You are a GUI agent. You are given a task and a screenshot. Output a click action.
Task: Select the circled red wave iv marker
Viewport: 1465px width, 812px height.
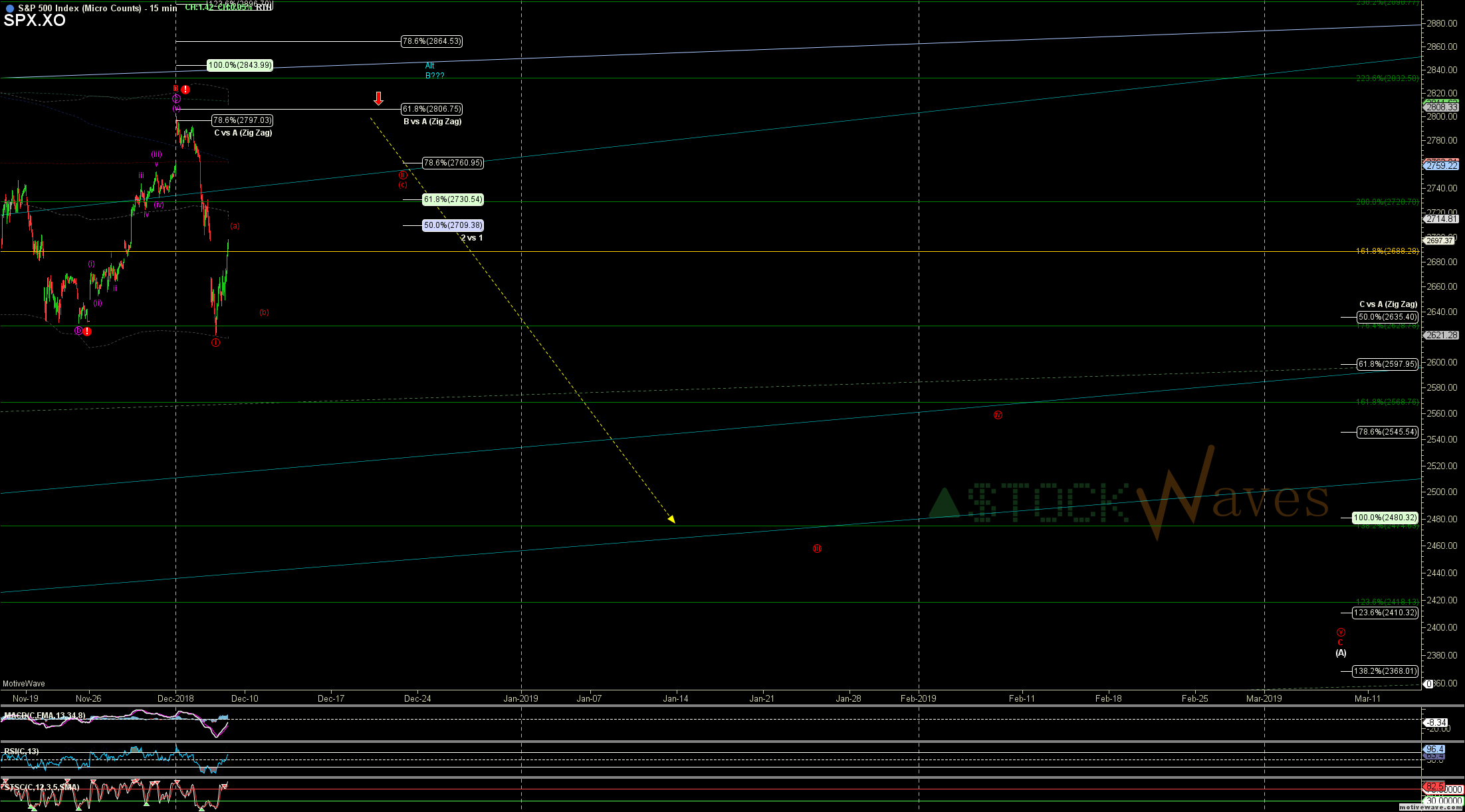tap(998, 415)
